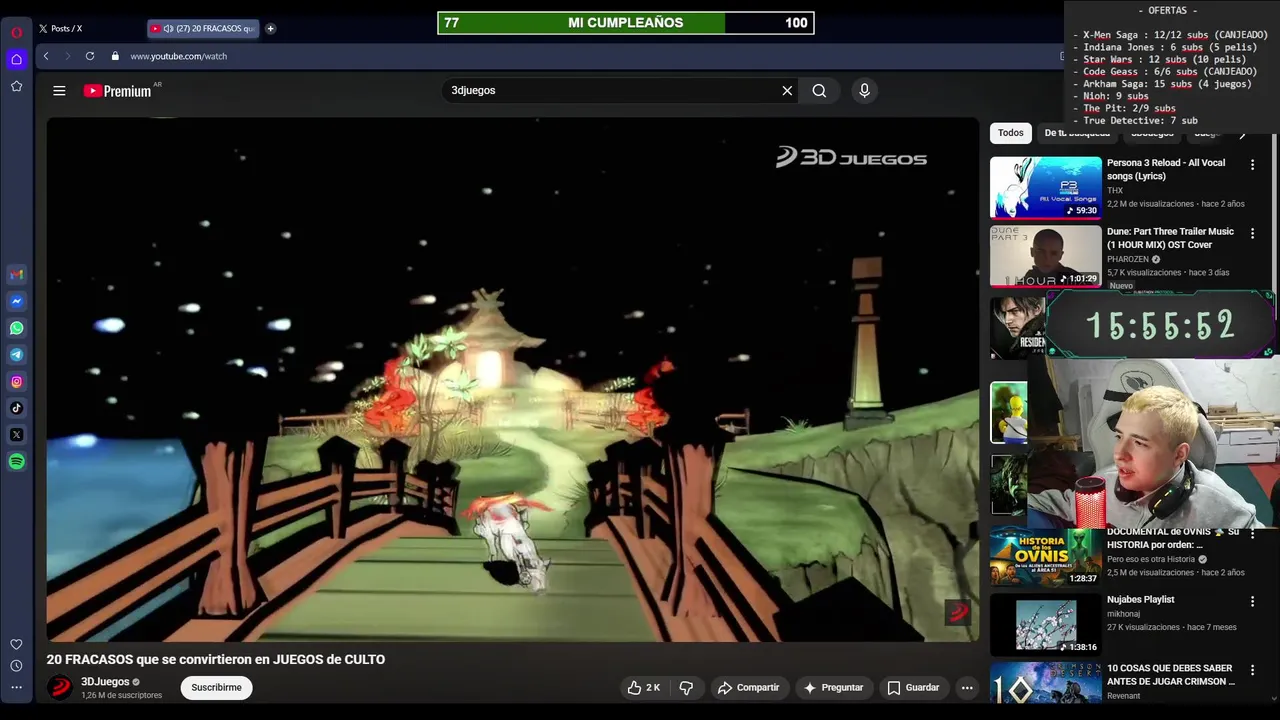Open options for Nujabes Playlist video
Screen dimensions: 1280x720
tap(1252, 601)
